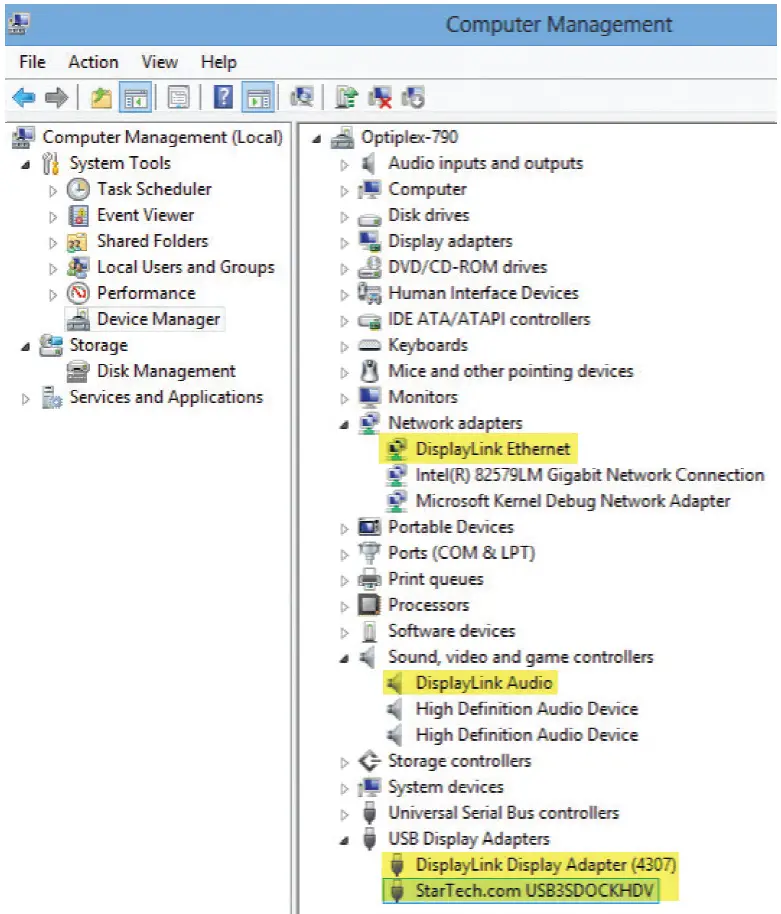Expand Services and Applications node
The height and width of the screenshot is (914, 781).
click(26, 399)
